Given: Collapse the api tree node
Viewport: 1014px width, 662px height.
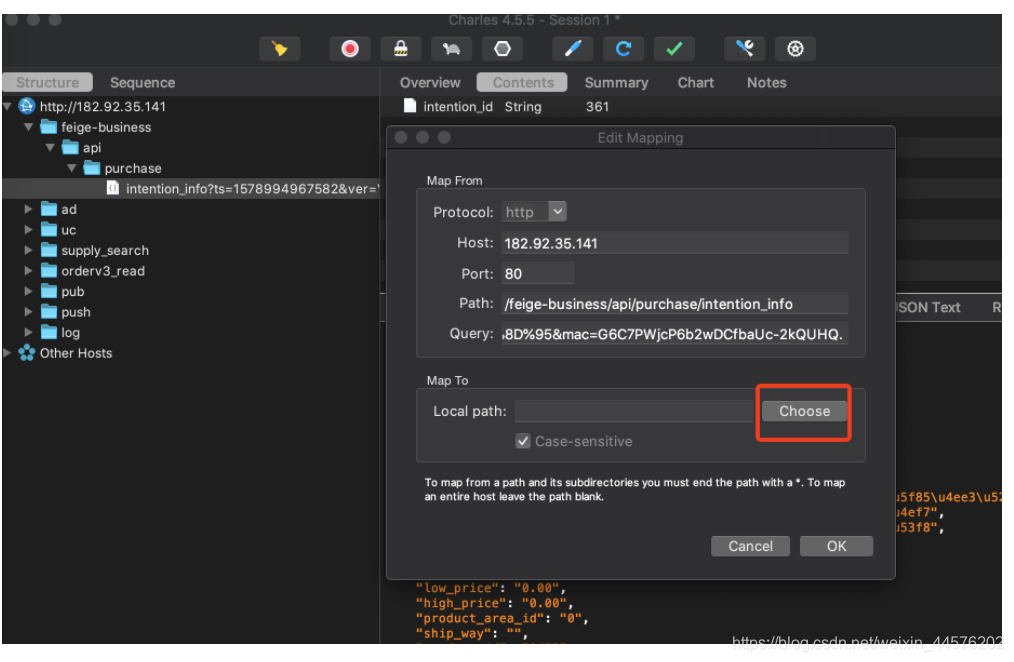Looking at the screenshot, I should click(50, 147).
